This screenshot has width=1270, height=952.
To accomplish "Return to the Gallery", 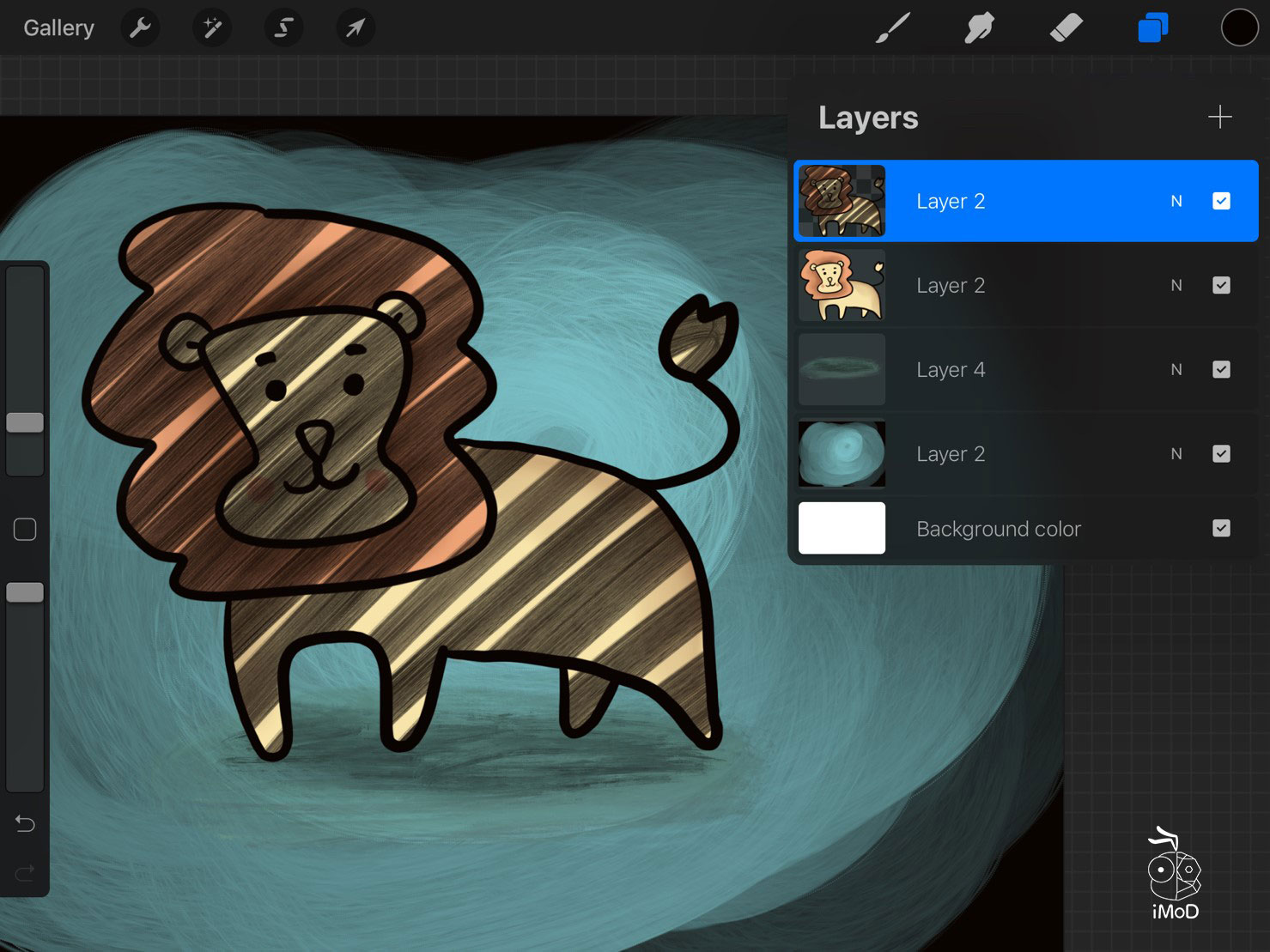I will click(58, 28).
